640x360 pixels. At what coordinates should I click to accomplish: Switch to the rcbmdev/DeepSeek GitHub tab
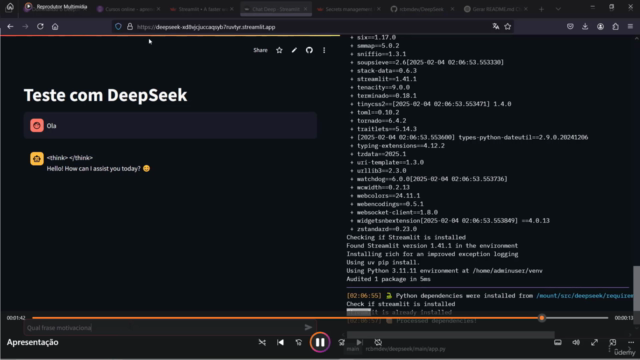[x=422, y=9]
